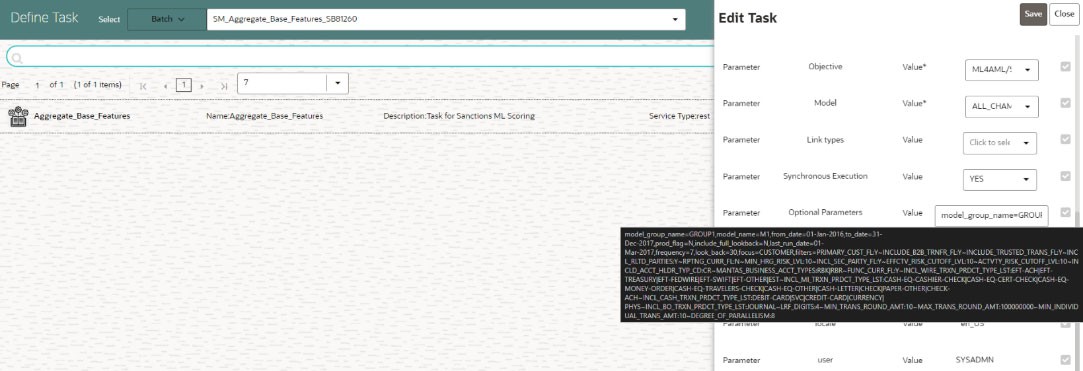This screenshot has width=1083, height=371.
Task: Click Service Type:rest text
Action: 680,116
